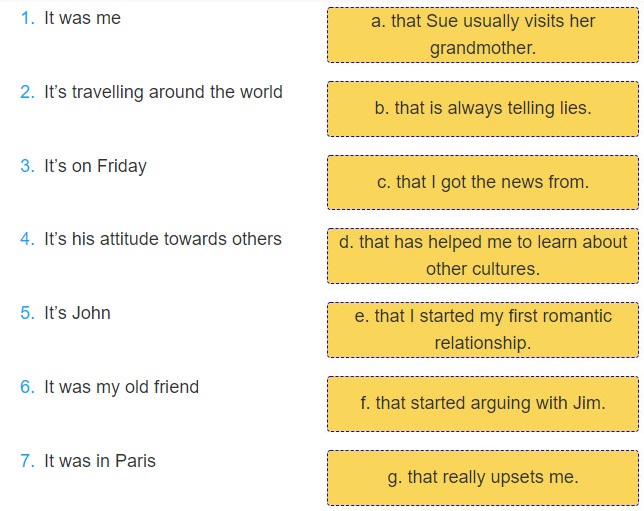Select answer card 'that Sue usually visits her grandmother'
644x511 pixels.
point(483,35)
